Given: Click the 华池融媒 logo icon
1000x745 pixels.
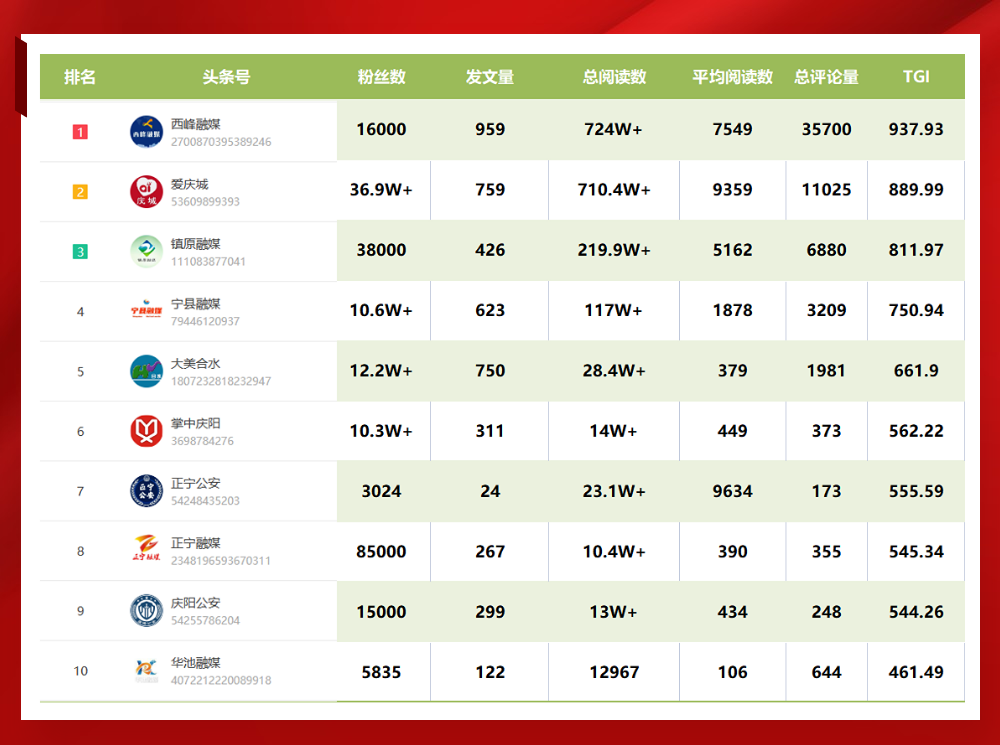Looking at the screenshot, I should click(146, 671).
